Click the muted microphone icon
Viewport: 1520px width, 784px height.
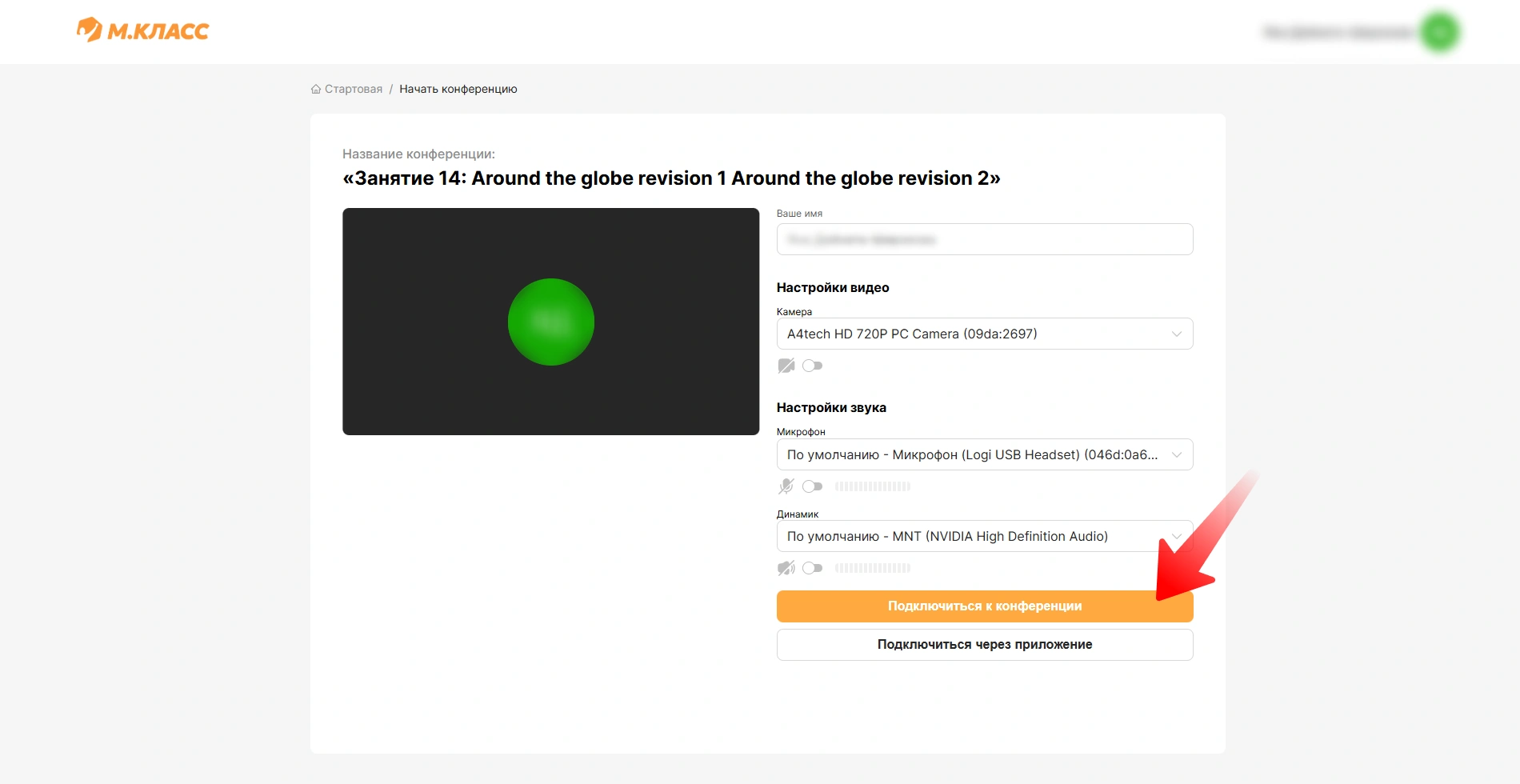(786, 486)
